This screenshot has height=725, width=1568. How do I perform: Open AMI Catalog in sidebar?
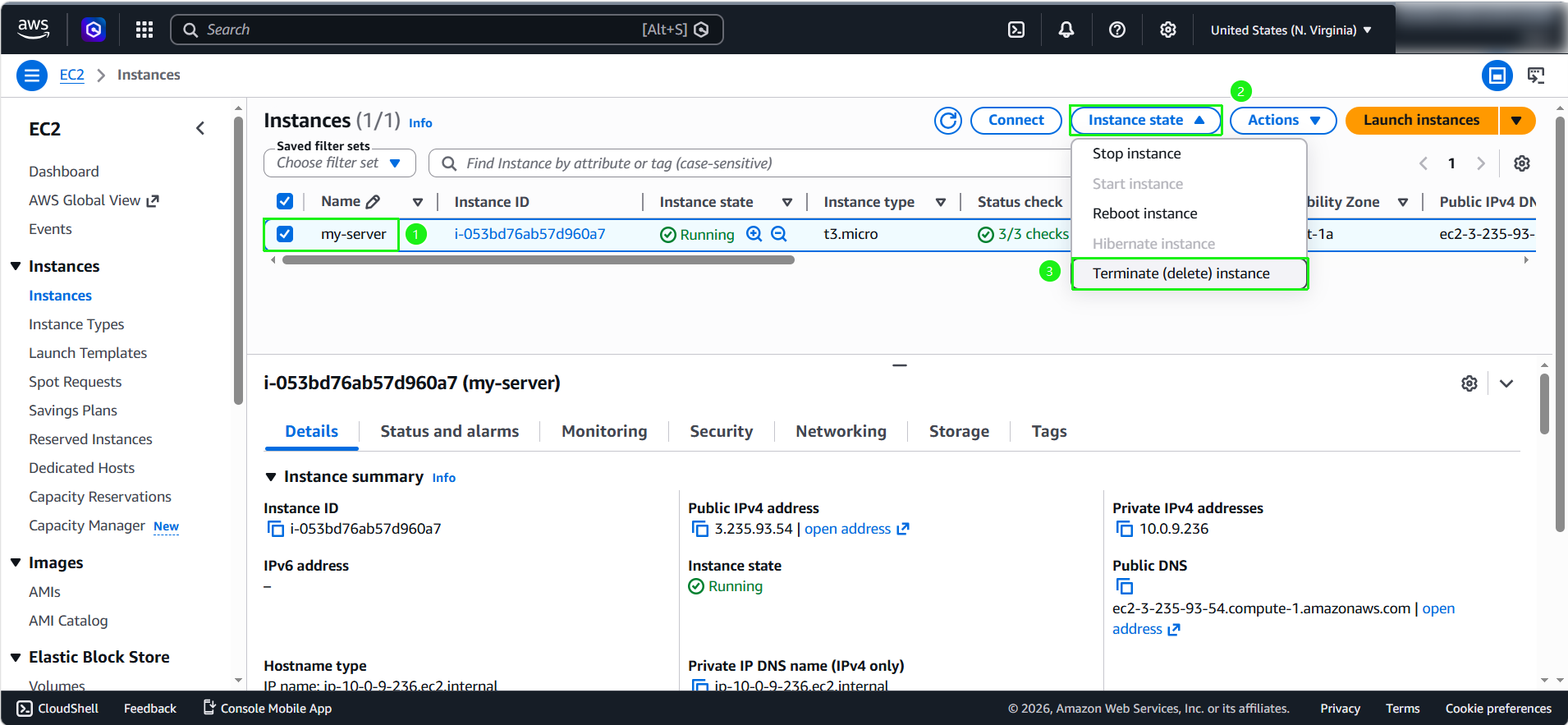tap(68, 621)
